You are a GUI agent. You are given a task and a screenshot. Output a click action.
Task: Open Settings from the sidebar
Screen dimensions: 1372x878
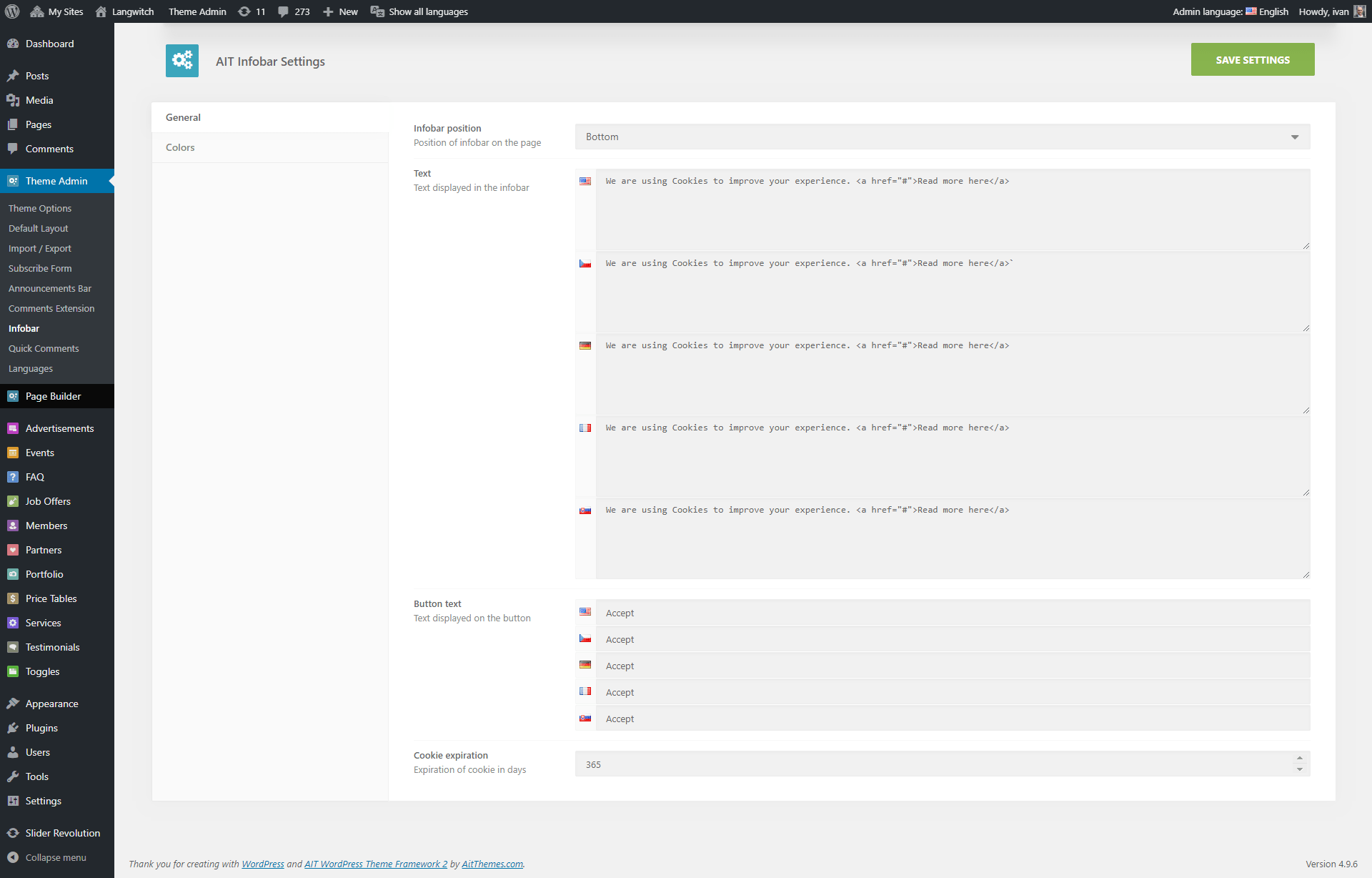(x=57, y=801)
